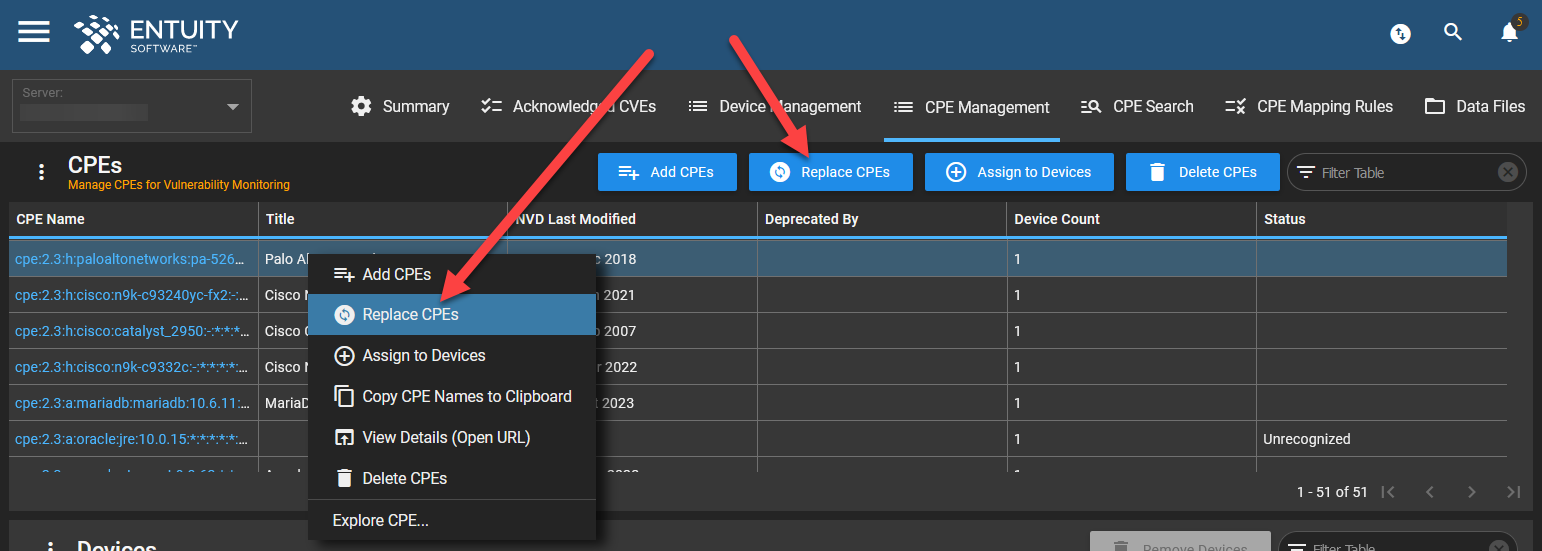Choose Add CPEs in context menu
Image resolution: width=1542 pixels, height=551 pixels.
452,274
